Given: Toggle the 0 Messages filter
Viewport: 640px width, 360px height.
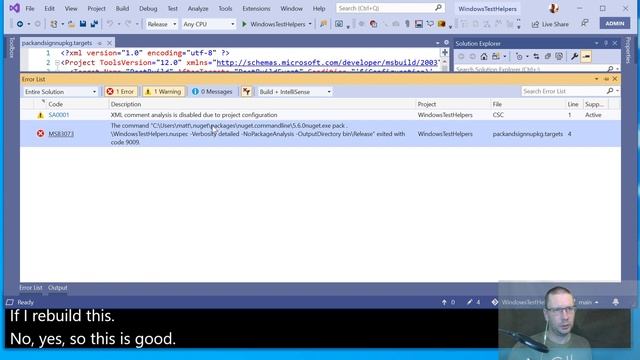Looking at the screenshot, I should click(212, 91).
